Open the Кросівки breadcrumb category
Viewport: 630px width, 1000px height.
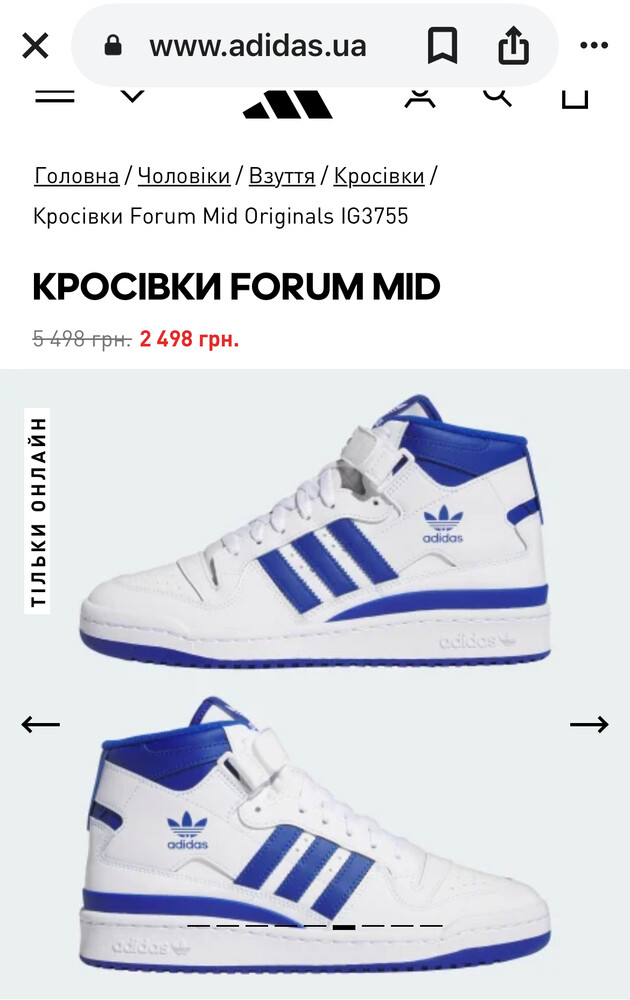click(379, 176)
